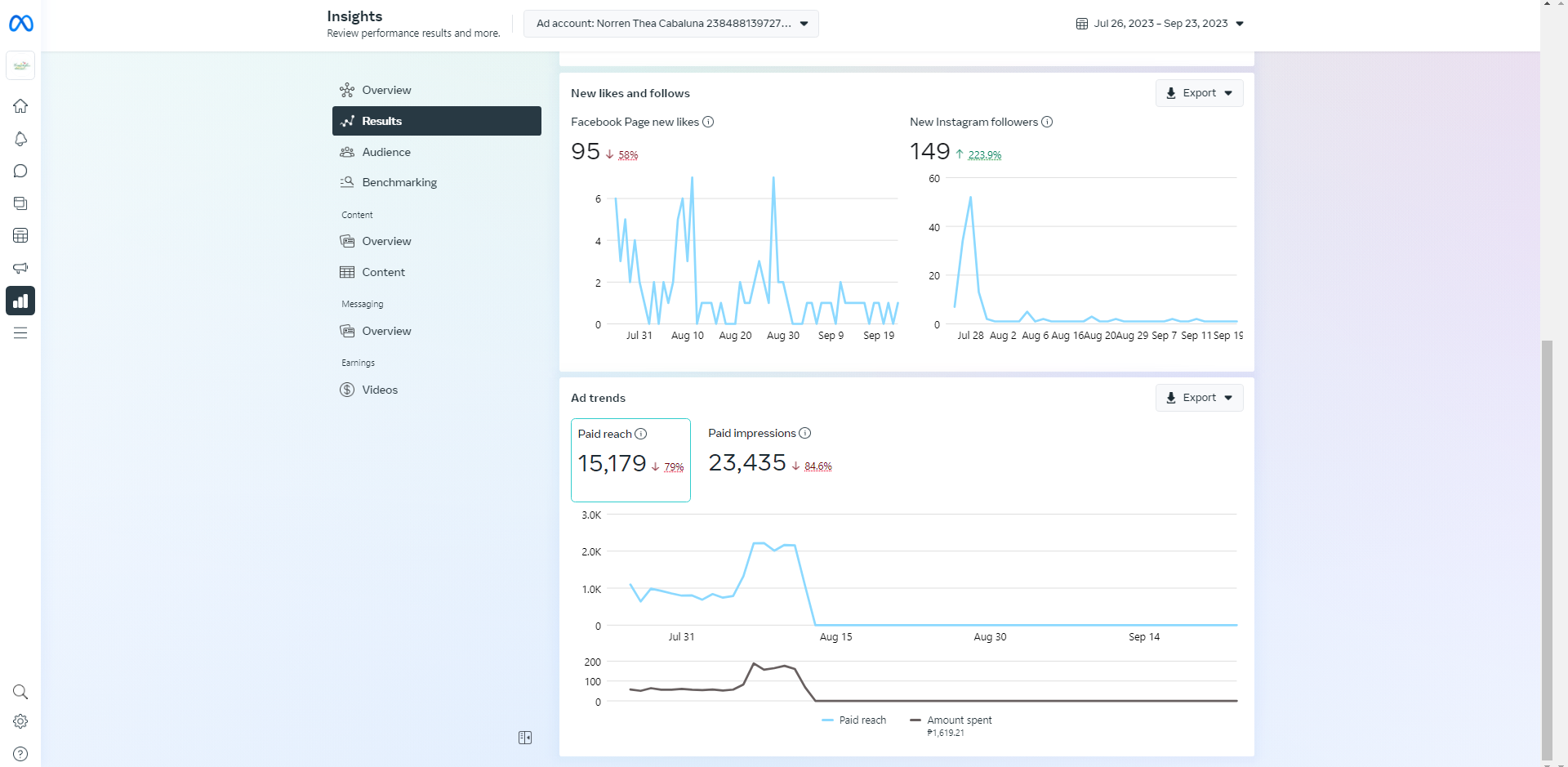Open the Ads megaphone icon
Viewport: 1568px width, 767px height.
[20, 268]
